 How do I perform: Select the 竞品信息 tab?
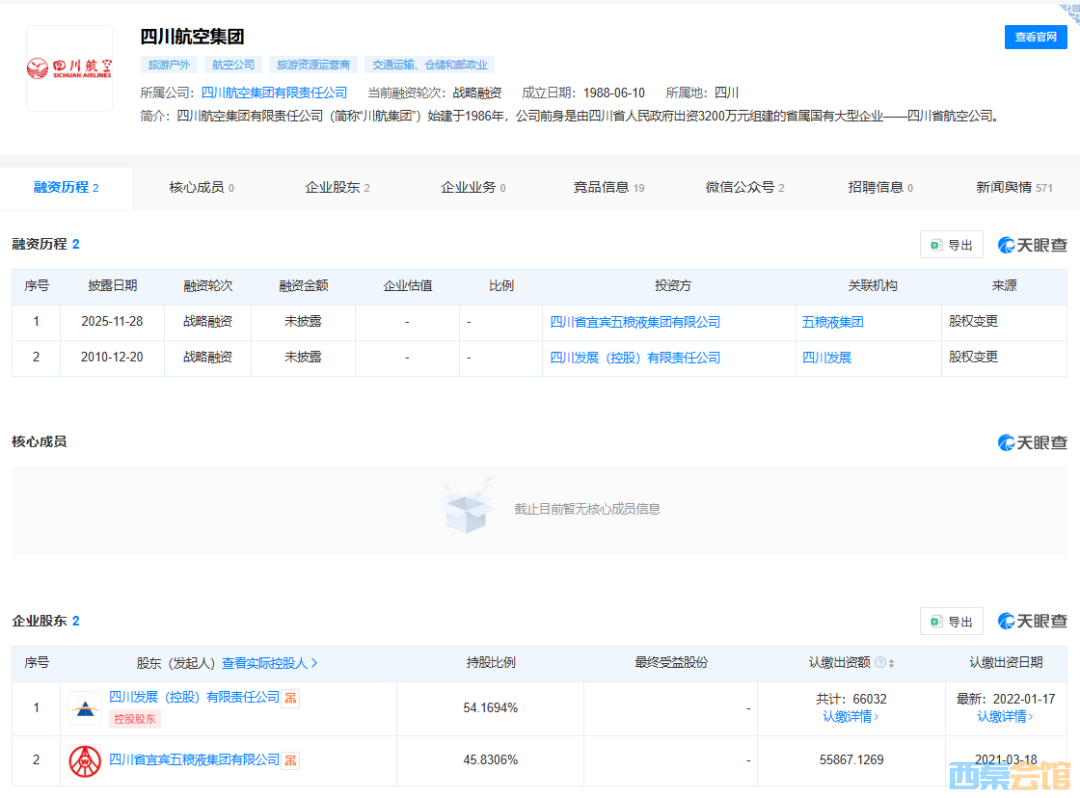click(608, 187)
